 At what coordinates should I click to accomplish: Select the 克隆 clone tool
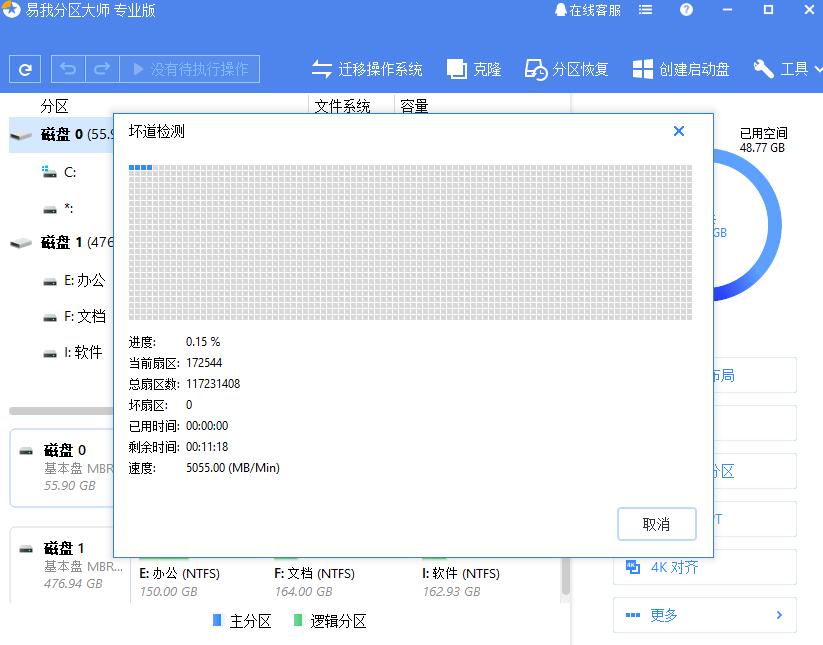point(474,69)
